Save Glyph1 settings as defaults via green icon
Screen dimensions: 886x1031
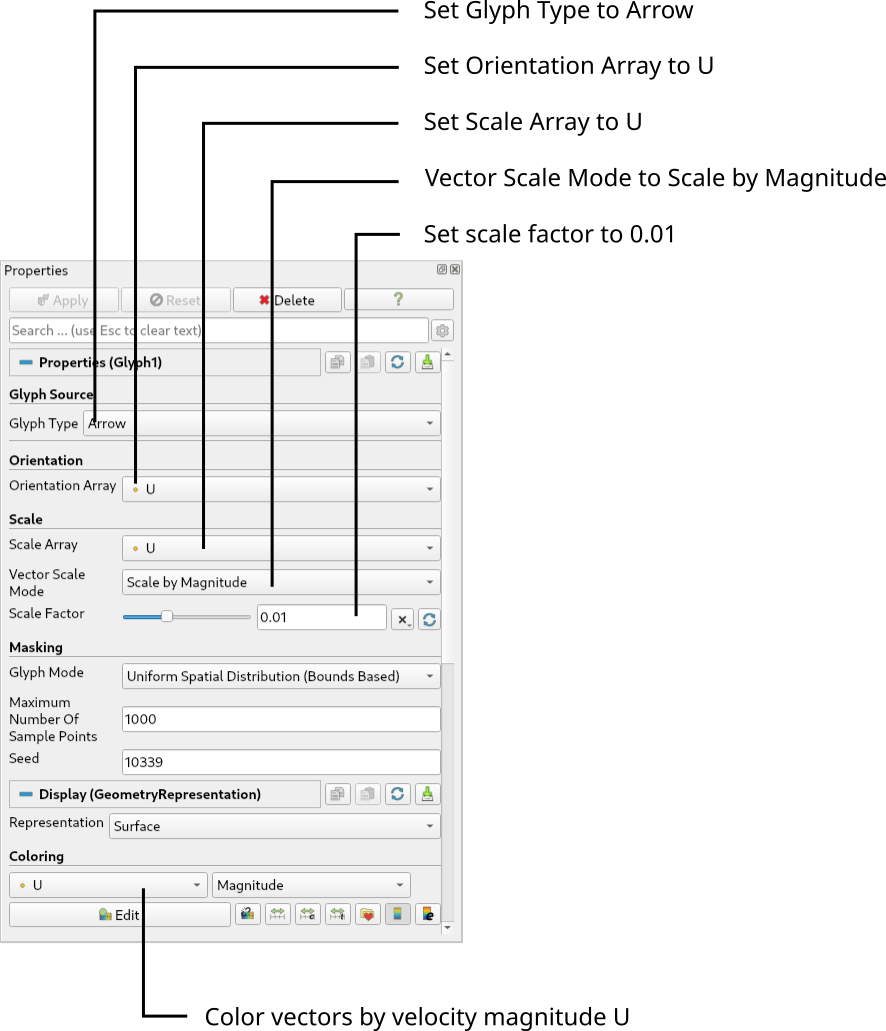coord(427,362)
